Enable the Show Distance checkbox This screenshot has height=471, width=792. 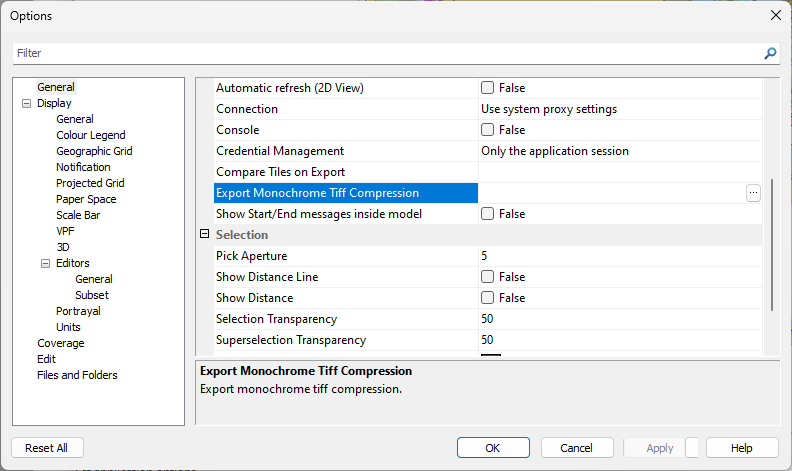click(x=488, y=298)
